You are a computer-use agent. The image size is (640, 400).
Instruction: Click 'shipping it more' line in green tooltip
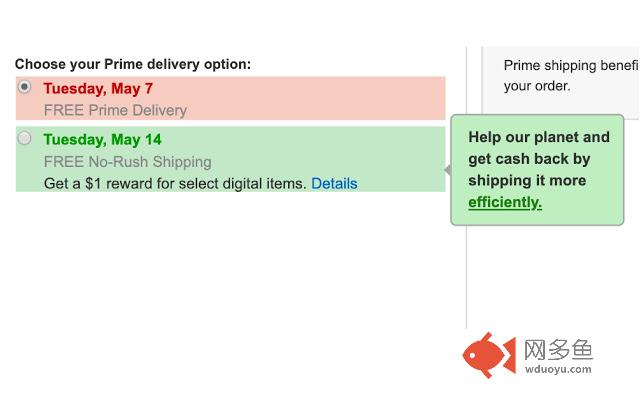527,181
